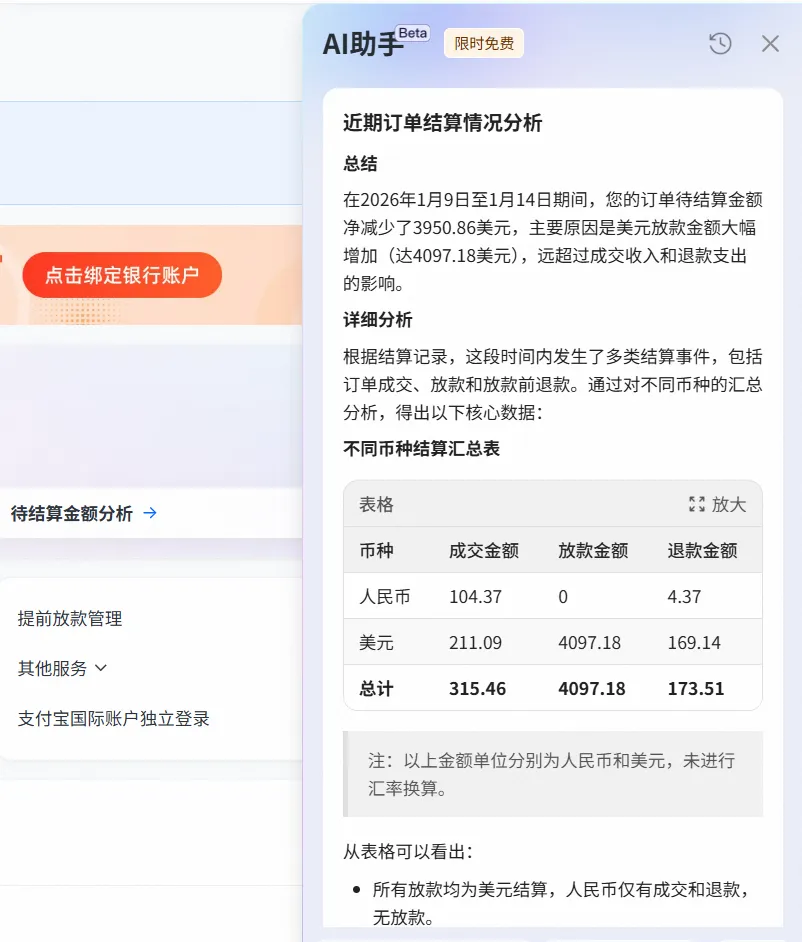Click the 放款金额 column header

pyautogui.click(x=593, y=550)
